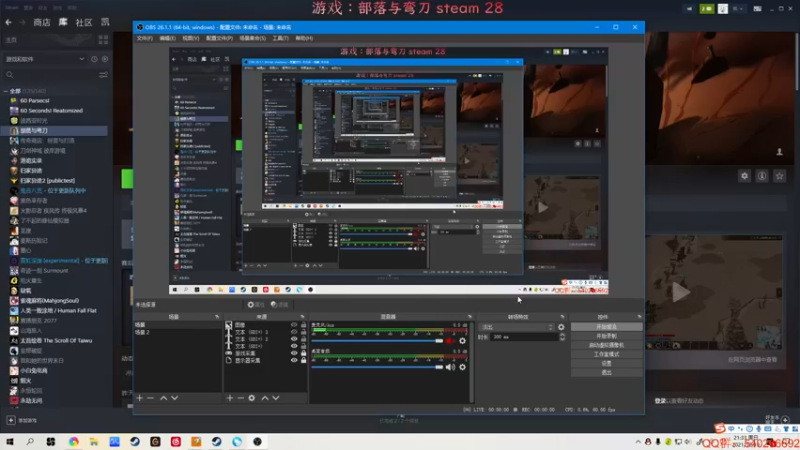Collapse the 全部 games category in Steam
800x450 pixels.
click(6, 91)
